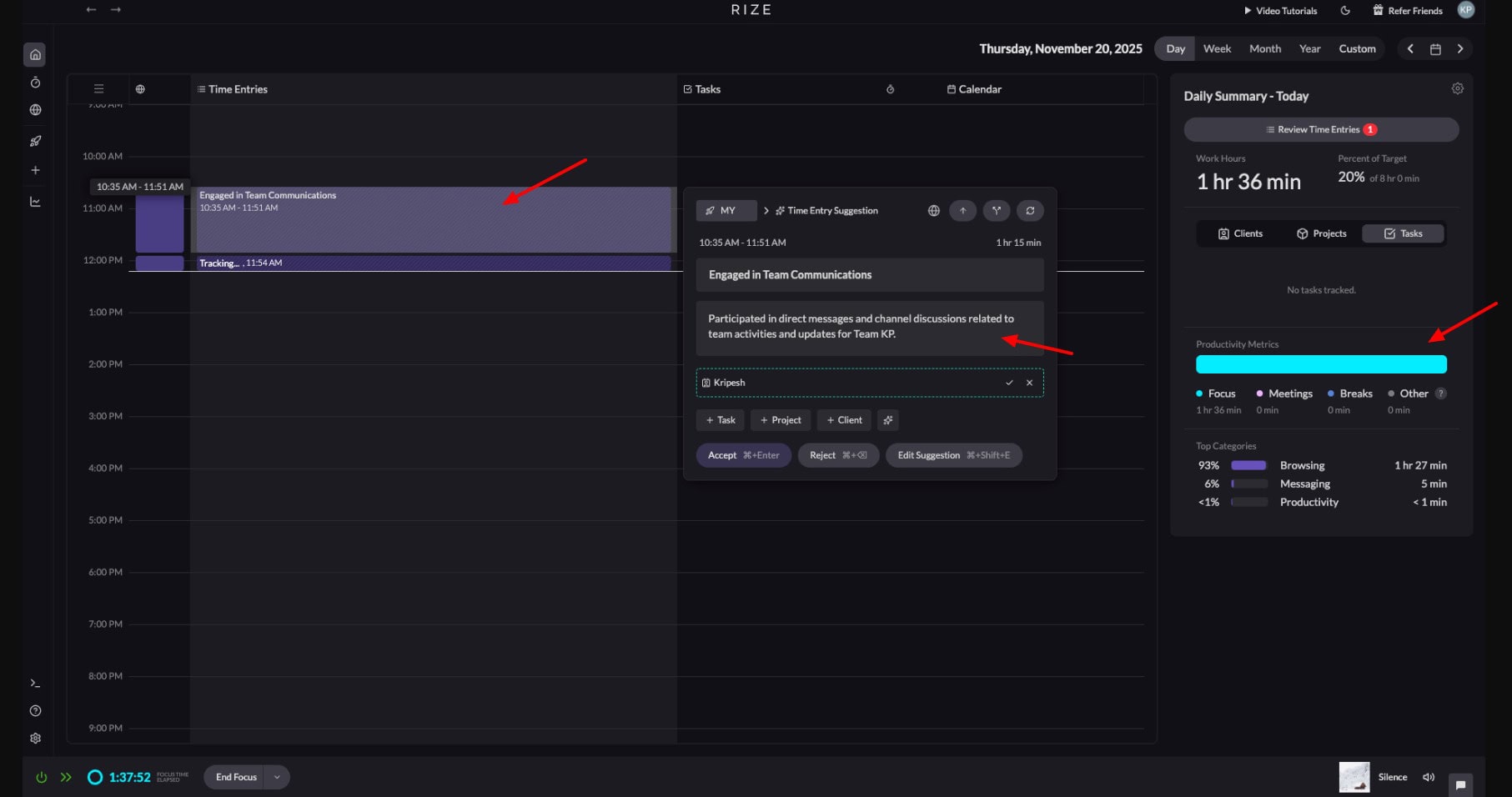This screenshot has height=797, width=1512.
Task: Open the rocket icon in sidebar
Action: (35, 141)
